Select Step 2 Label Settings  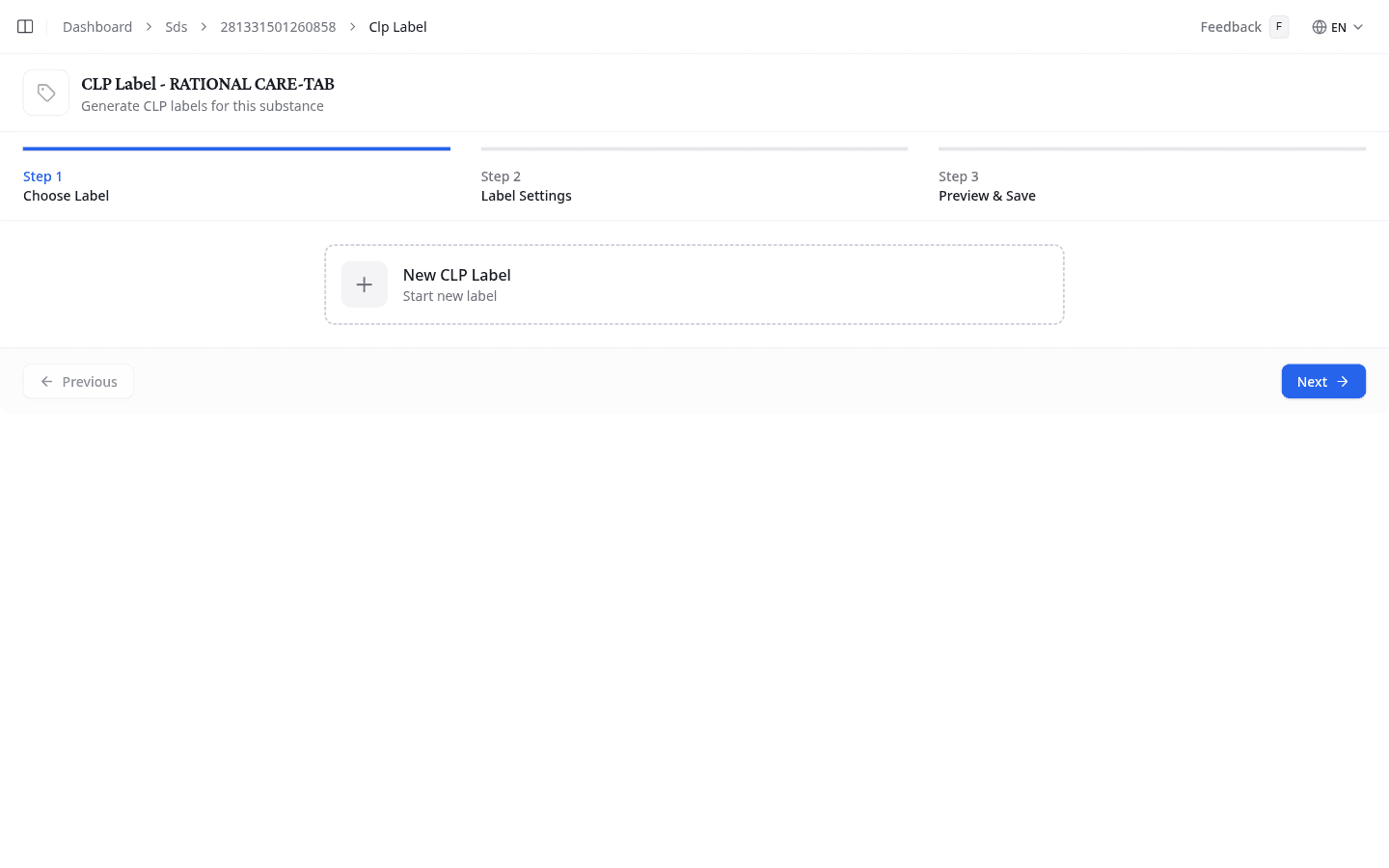coord(526,186)
